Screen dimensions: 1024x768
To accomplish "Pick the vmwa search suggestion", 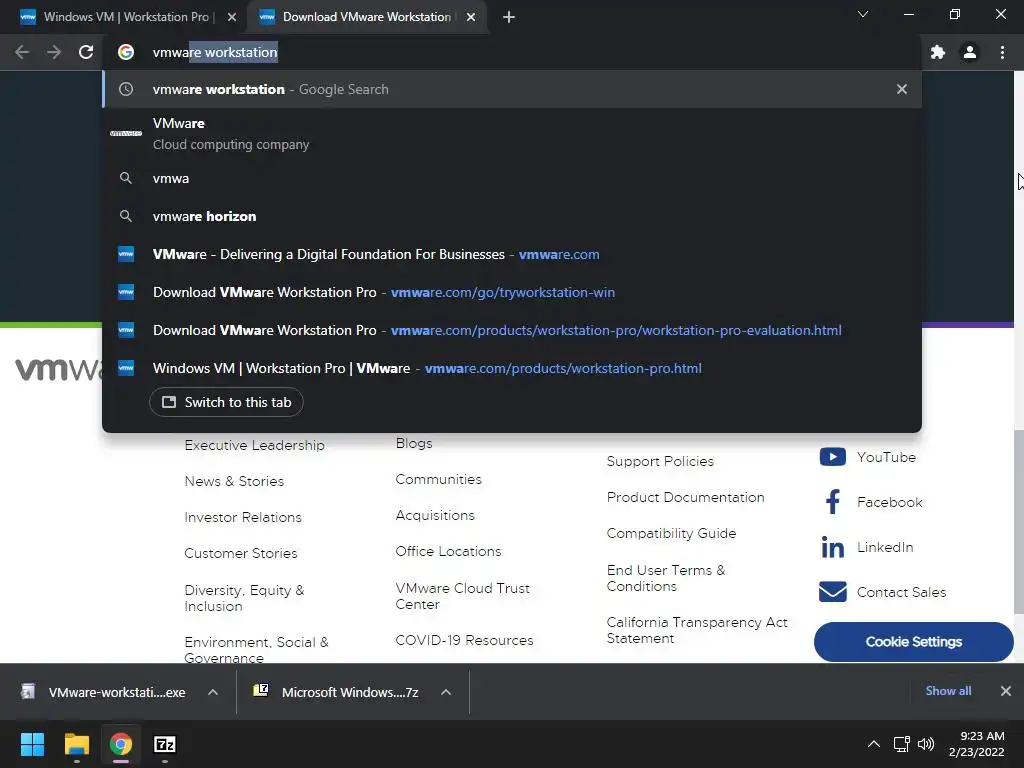I will 512,178.
